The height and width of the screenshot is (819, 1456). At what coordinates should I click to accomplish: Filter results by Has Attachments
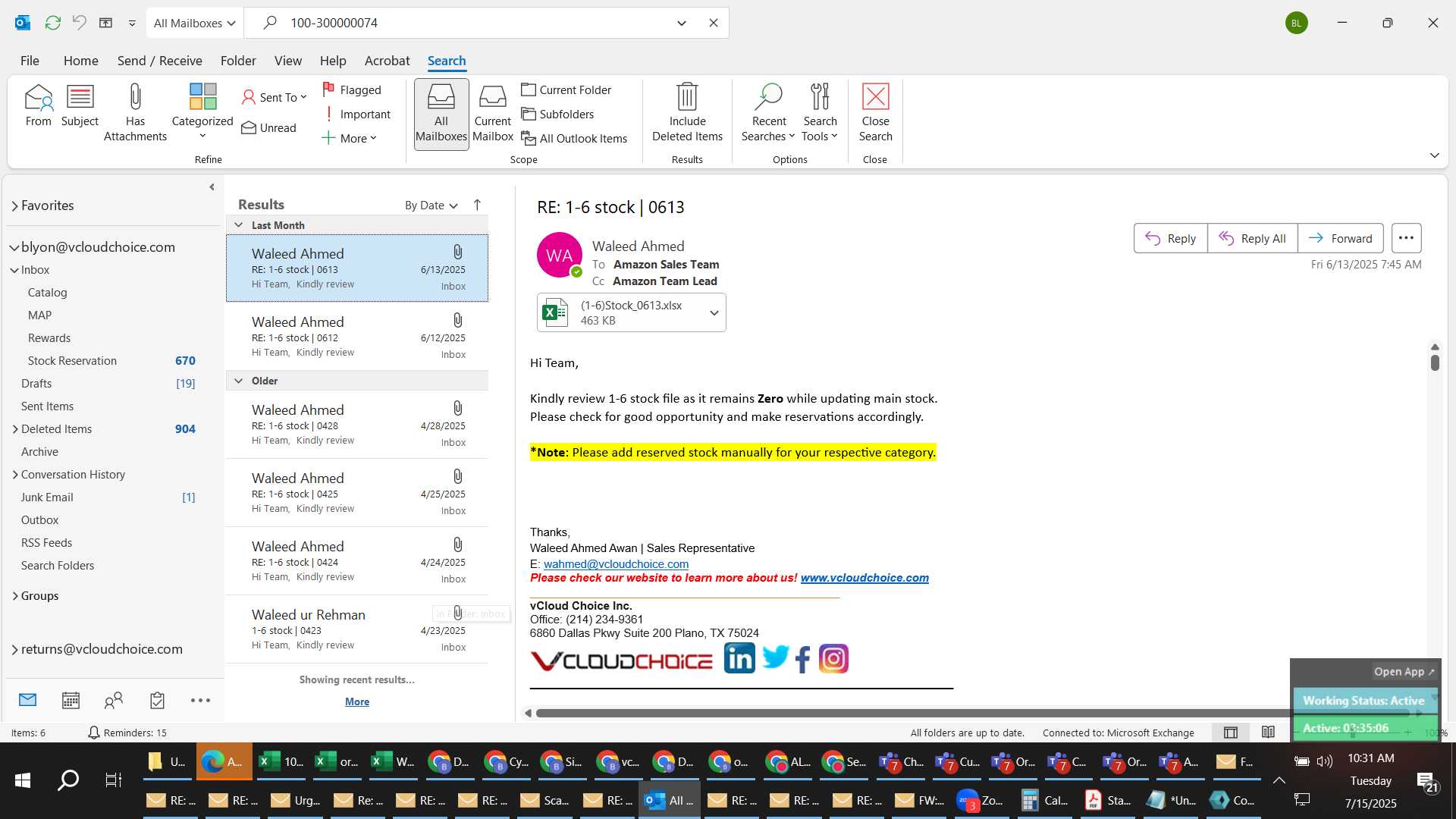click(x=135, y=114)
